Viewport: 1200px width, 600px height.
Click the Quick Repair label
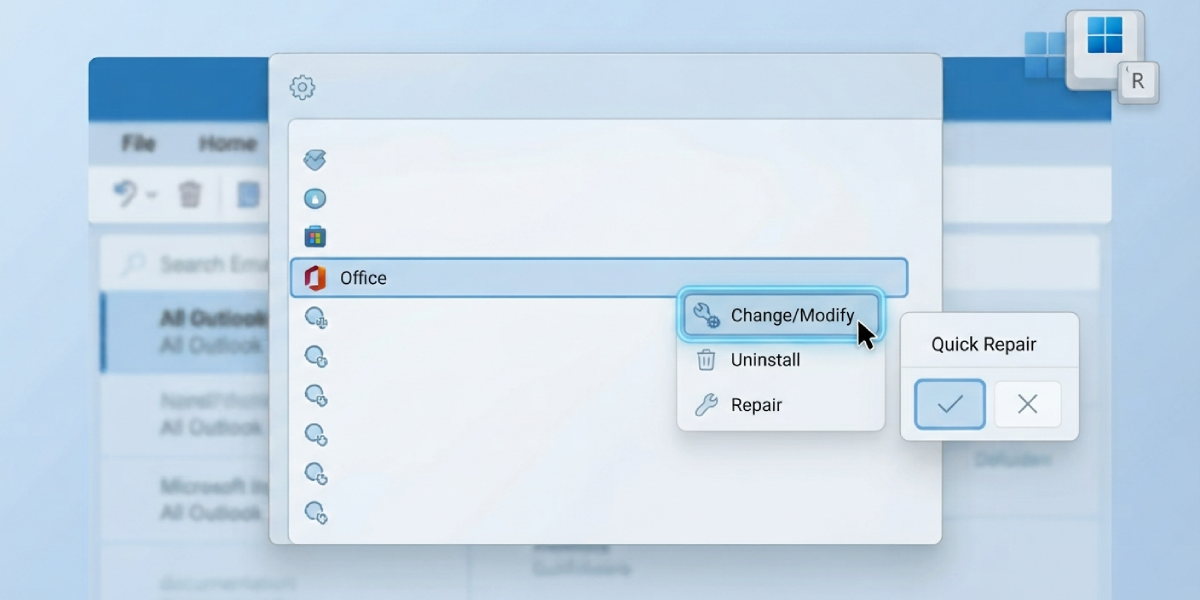pyautogui.click(x=984, y=344)
